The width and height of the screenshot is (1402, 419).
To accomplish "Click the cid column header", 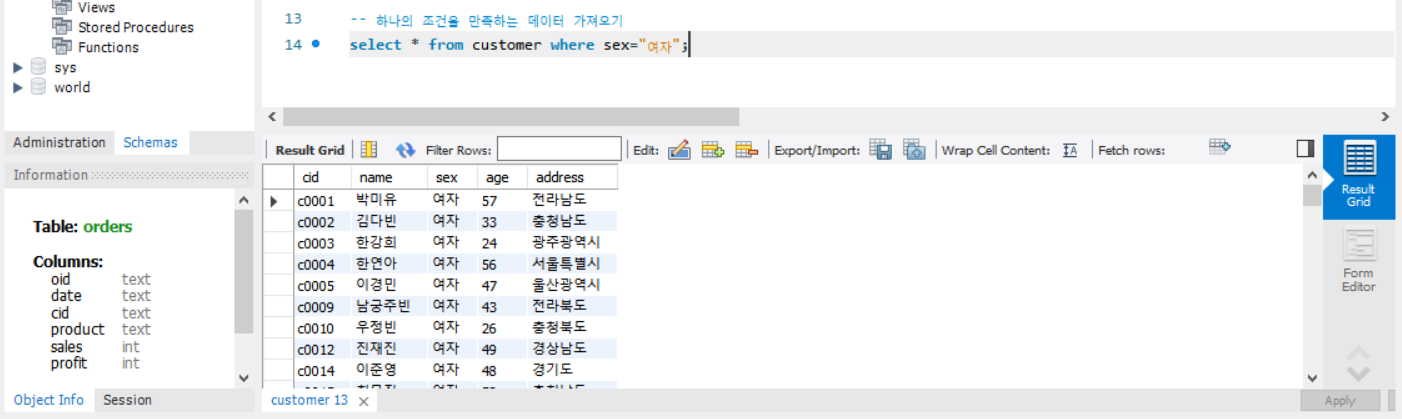I will [x=321, y=177].
